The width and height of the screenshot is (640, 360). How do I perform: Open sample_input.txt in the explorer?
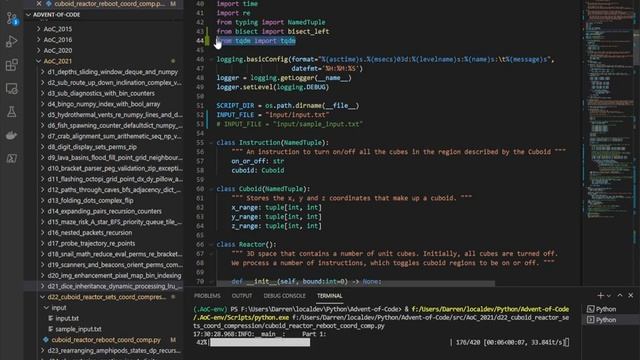[x=78, y=329]
